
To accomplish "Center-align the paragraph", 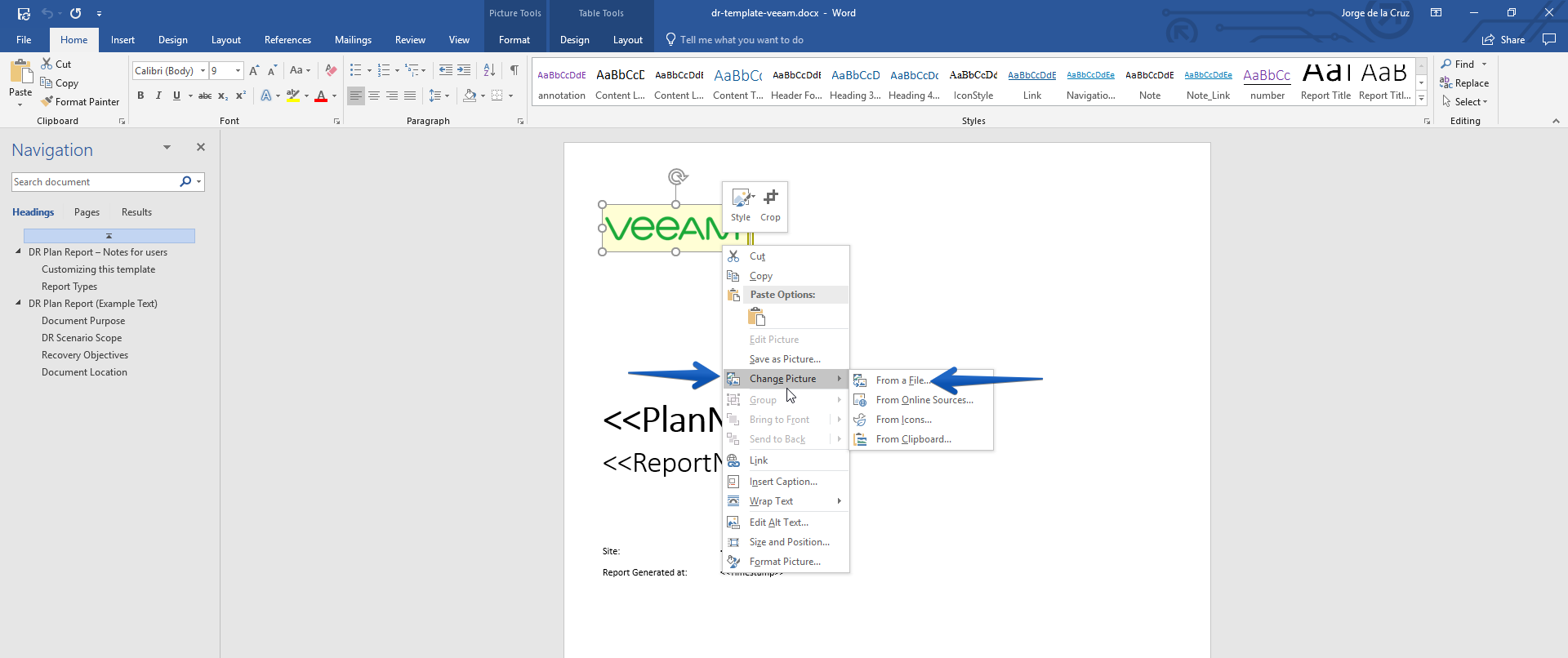I will click(x=374, y=96).
